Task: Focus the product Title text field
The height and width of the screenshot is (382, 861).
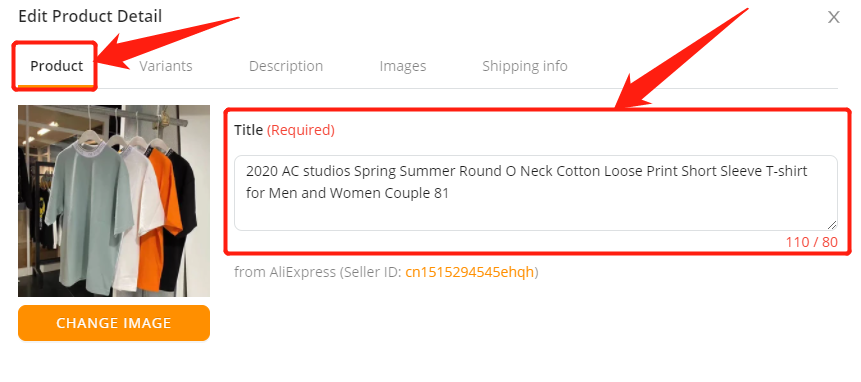Action: (536, 193)
